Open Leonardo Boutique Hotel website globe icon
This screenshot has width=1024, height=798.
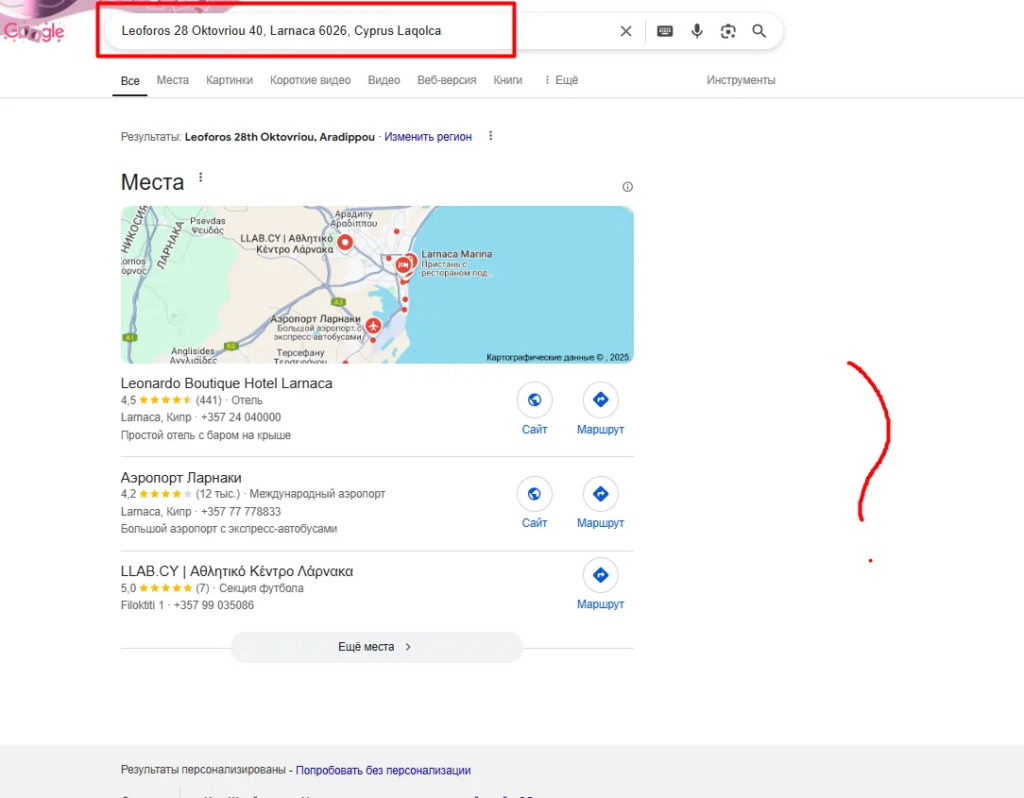534,400
